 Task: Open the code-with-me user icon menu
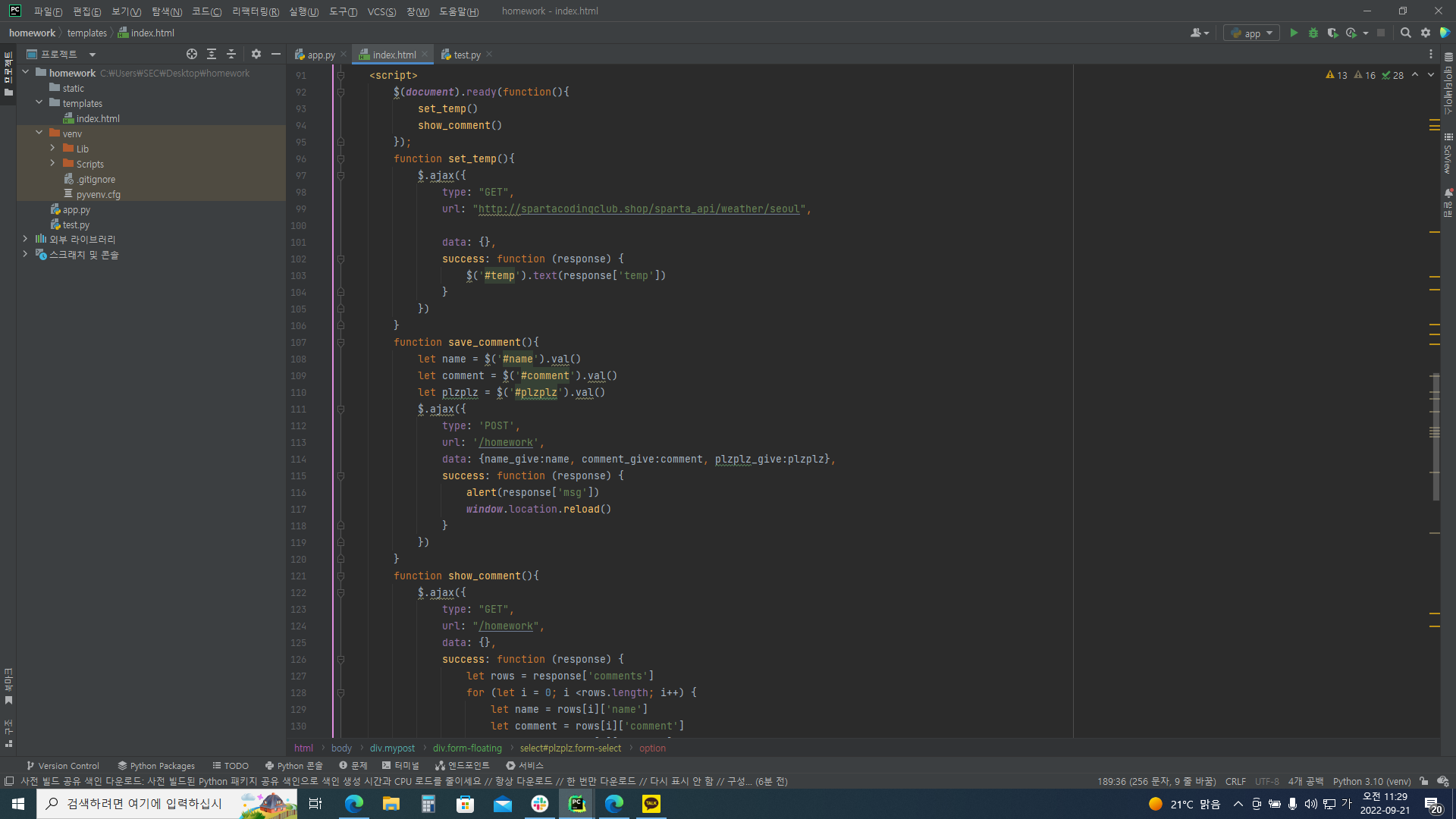[1199, 33]
